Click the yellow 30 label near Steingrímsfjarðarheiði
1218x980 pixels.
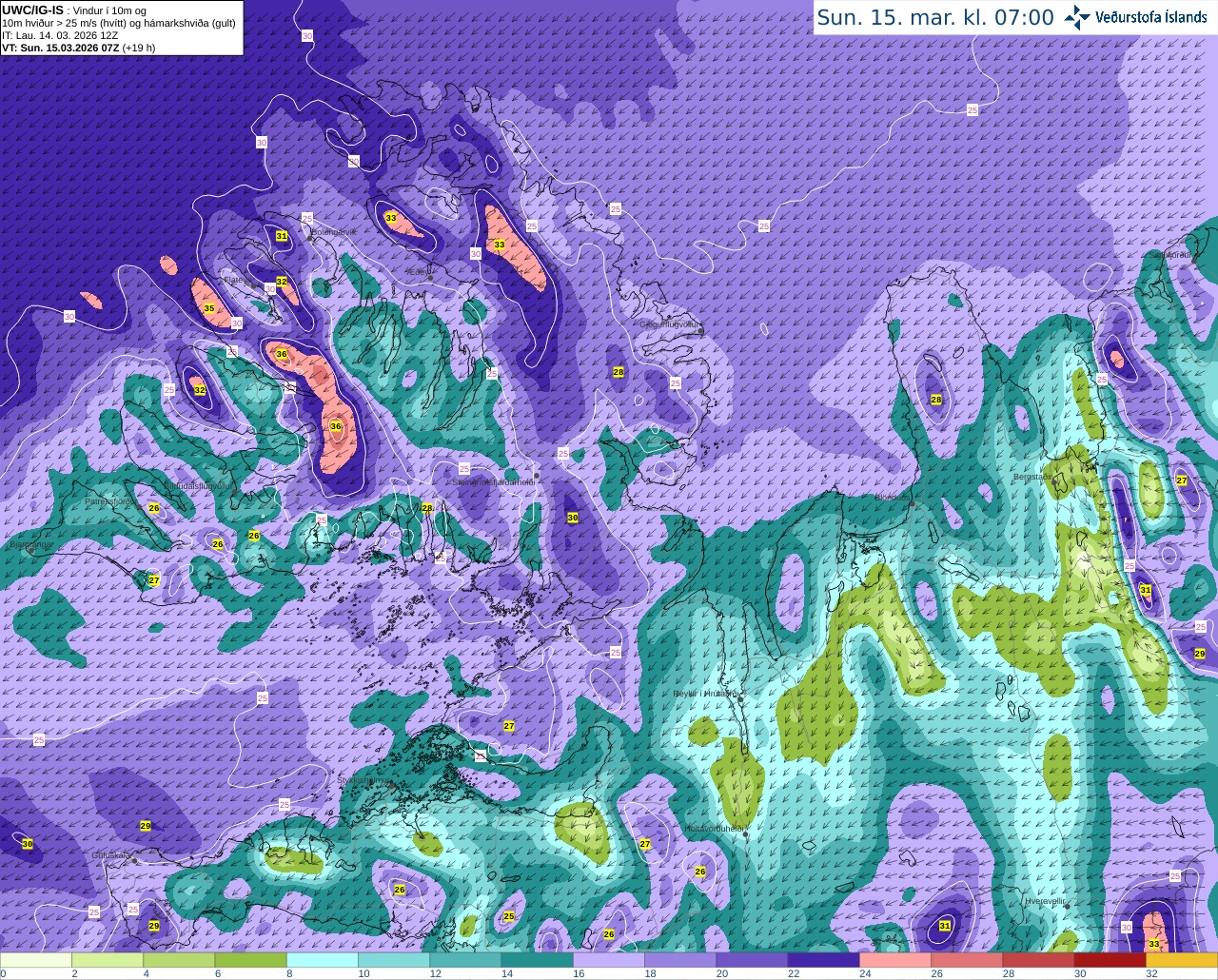click(572, 518)
